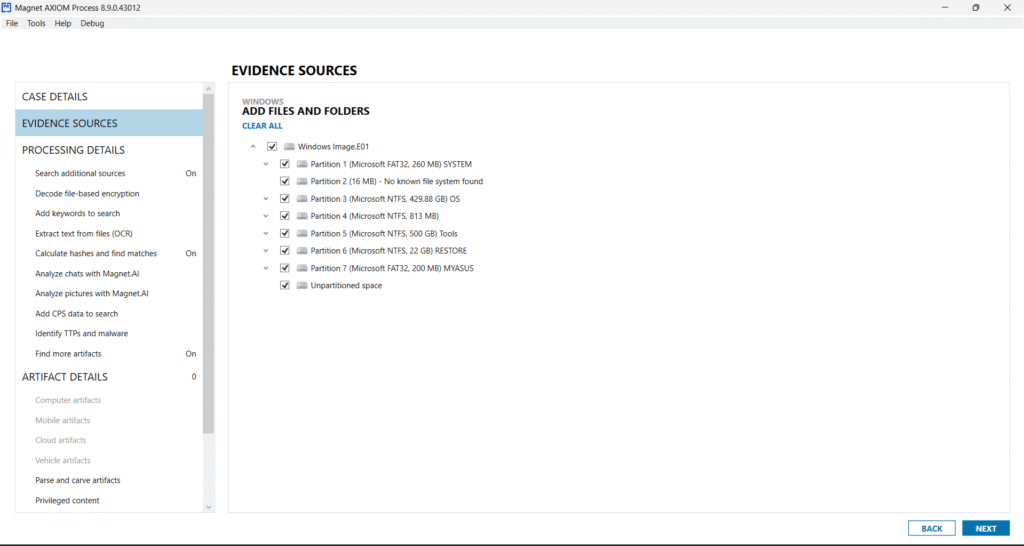The height and width of the screenshot is (546, 1024).
Task: Open PROCESSING DETAILS section
Action: tap(109, 150)
